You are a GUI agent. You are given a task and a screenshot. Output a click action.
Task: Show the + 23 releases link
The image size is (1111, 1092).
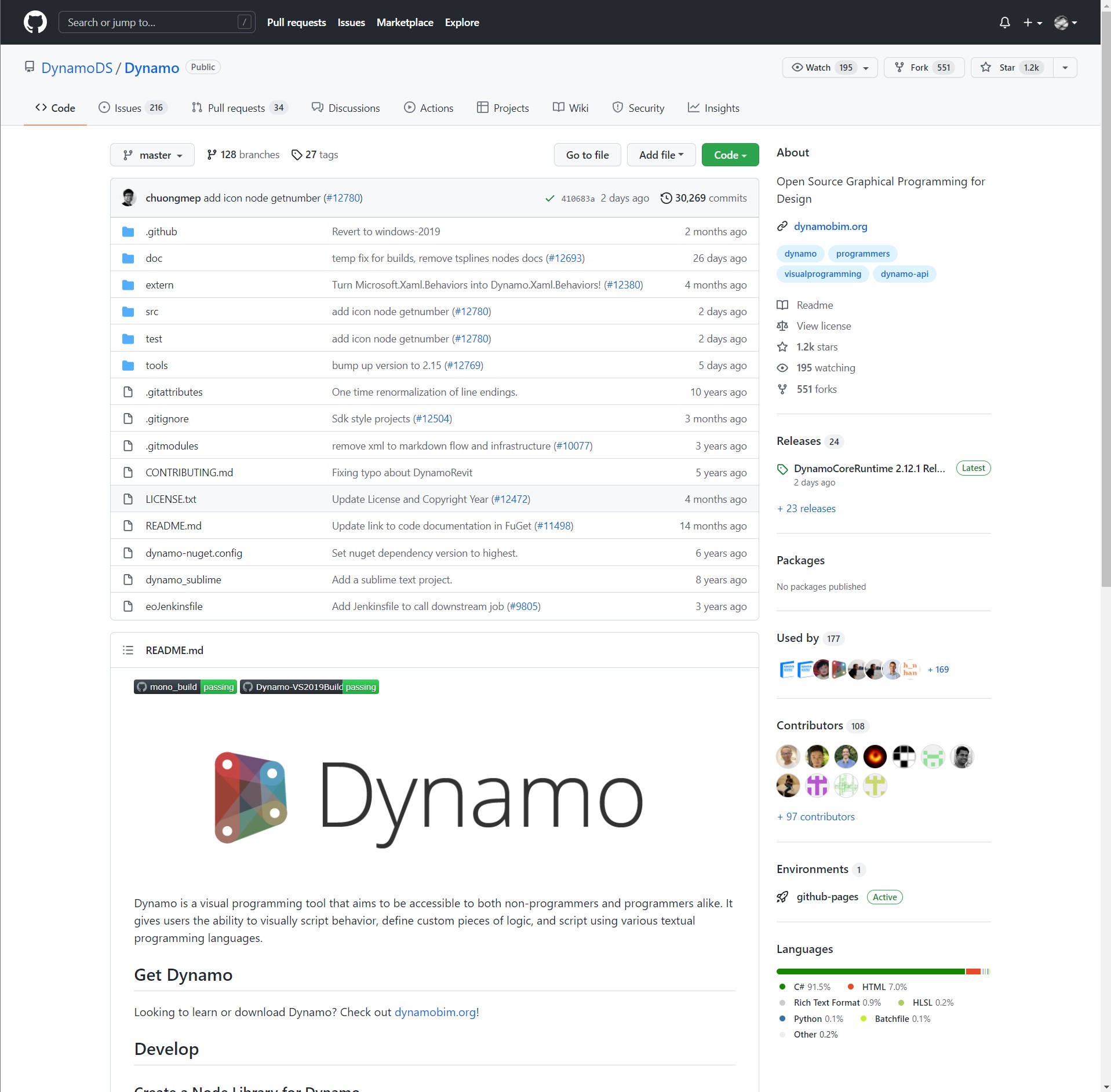806,509
